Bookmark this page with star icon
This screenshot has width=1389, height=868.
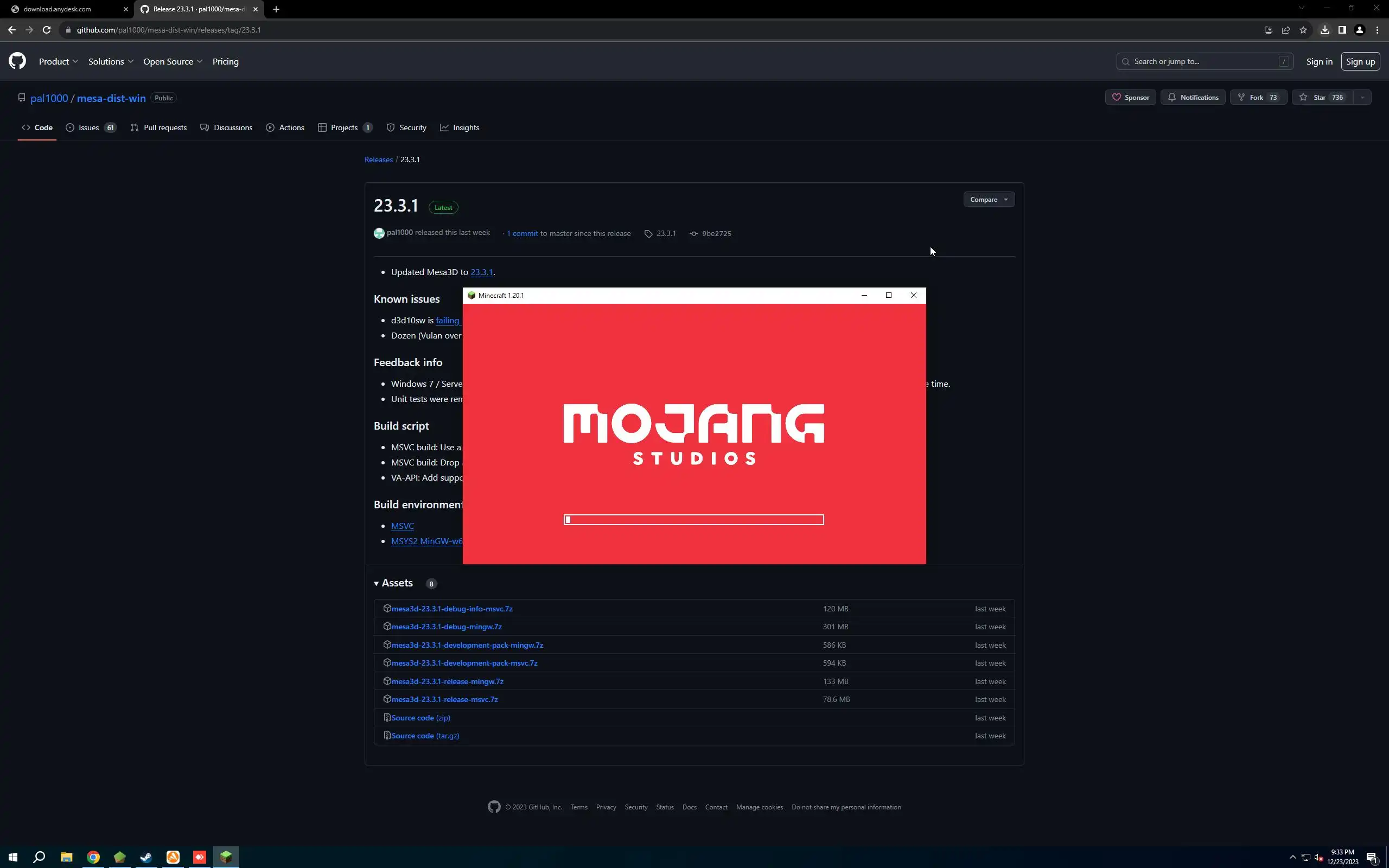tap(1303, 30)
